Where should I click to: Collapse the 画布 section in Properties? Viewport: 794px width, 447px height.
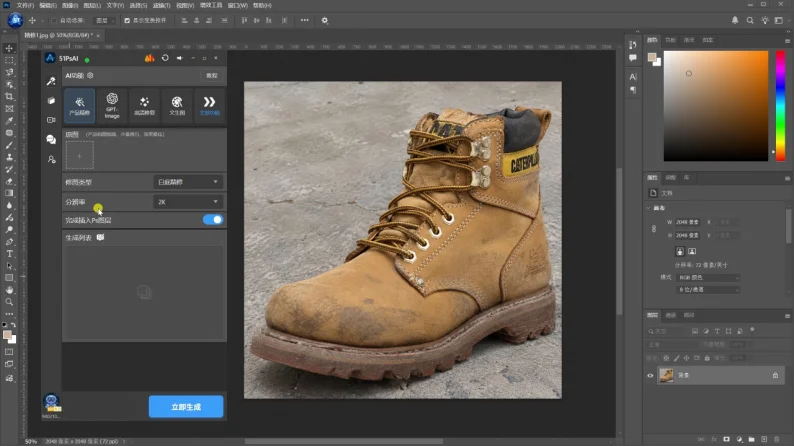pyautogui.click(x=649, y=208)
